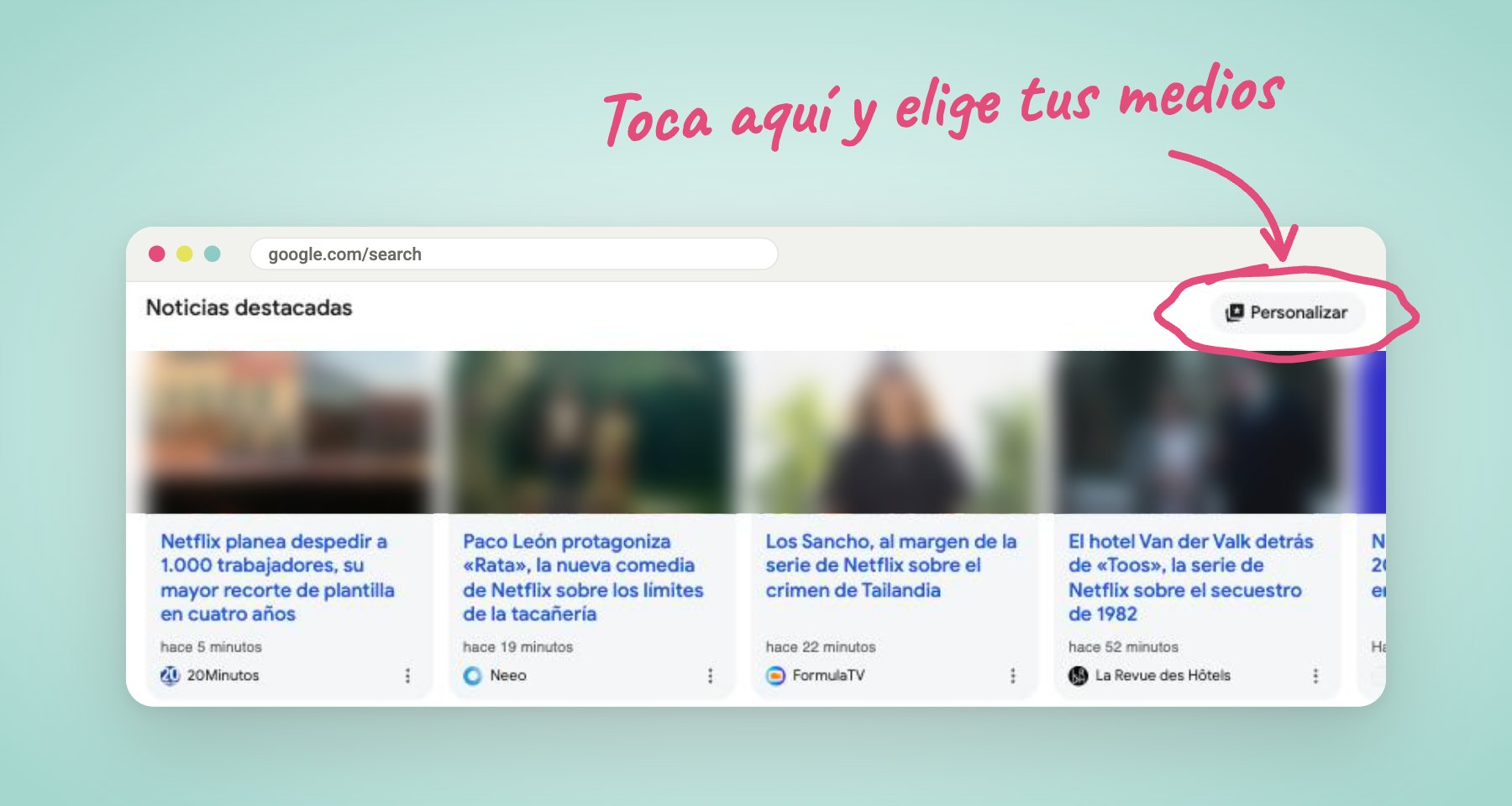Click 'hace 22 minutos' timestamp
Viewport: 1512px width, 806px height.
(821, 646)
